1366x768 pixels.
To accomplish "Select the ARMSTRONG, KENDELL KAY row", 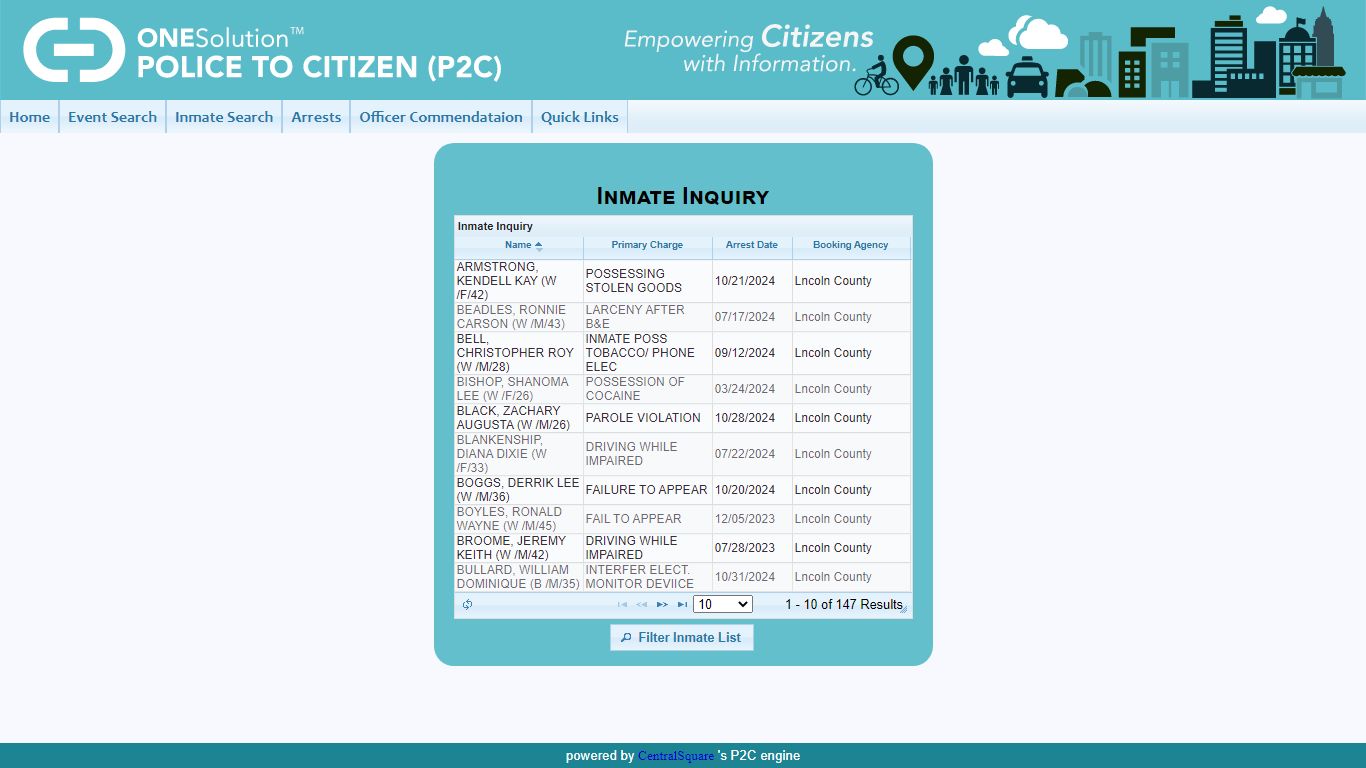I will tap(683, 281).
